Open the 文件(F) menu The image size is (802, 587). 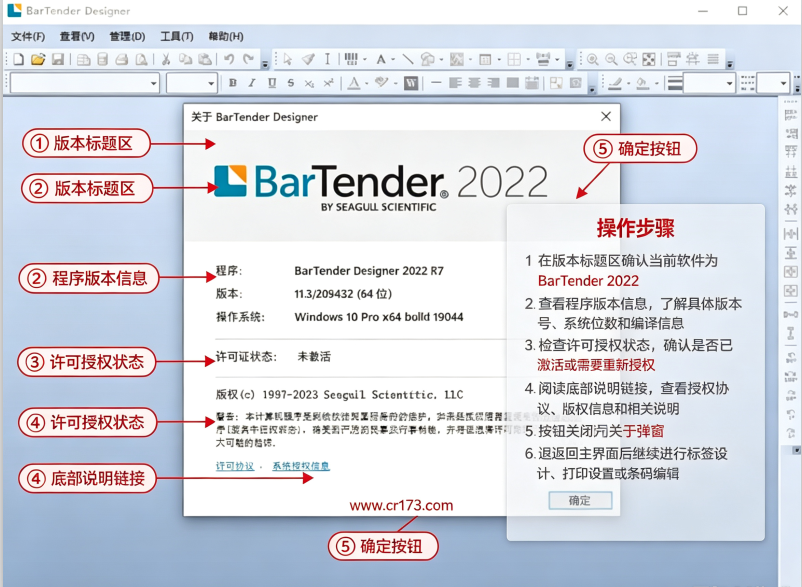click(x=28, y=36)
